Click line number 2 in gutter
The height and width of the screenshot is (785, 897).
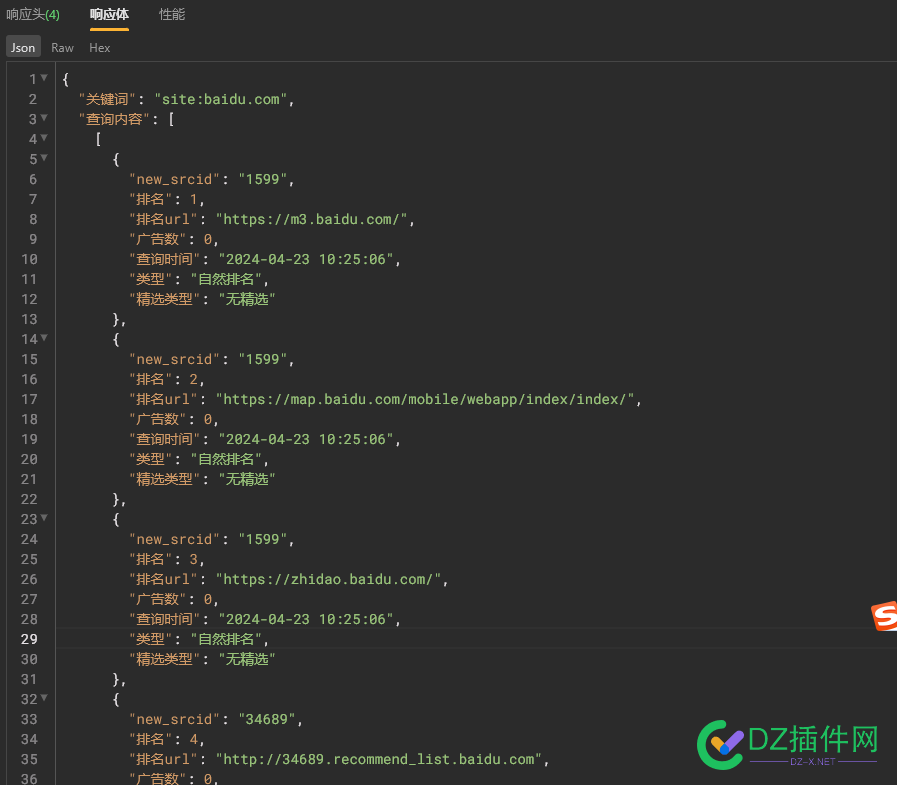(33, 99)
